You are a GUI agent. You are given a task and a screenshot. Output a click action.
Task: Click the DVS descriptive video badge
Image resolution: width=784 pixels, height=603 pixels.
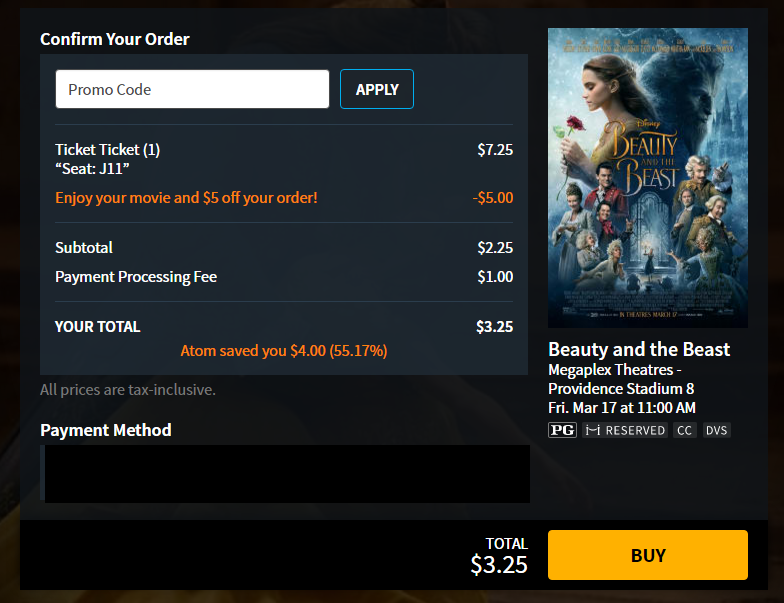pyautogui.click(x=716, y=430)
